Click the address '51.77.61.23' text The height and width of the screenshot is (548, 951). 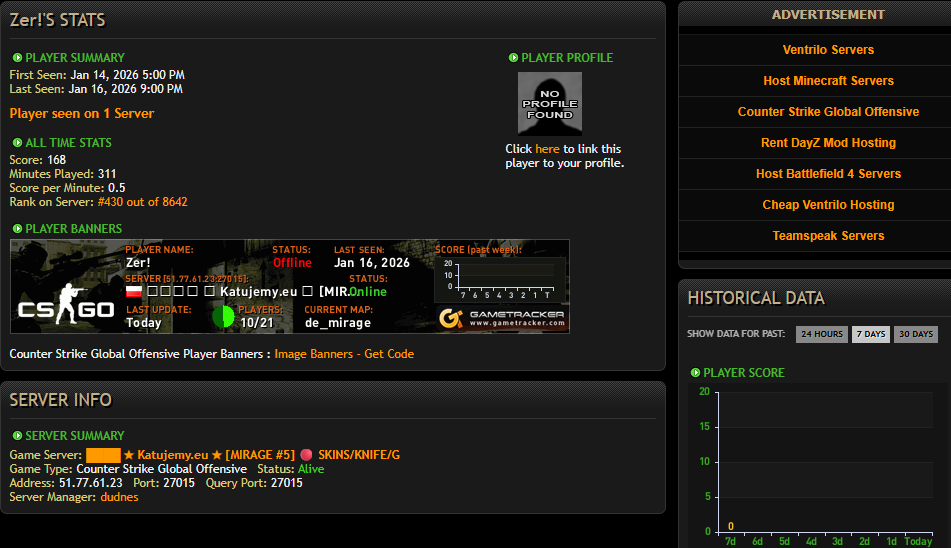[x=90, y=483]
